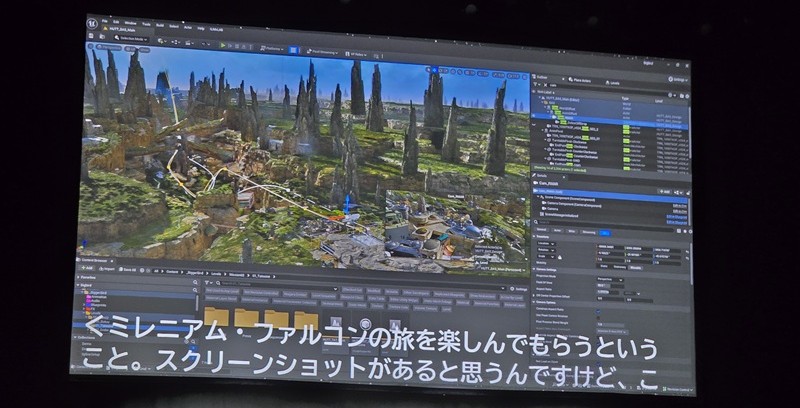
Task: Click the viewport Show flags button
Action: click(145, 49)
